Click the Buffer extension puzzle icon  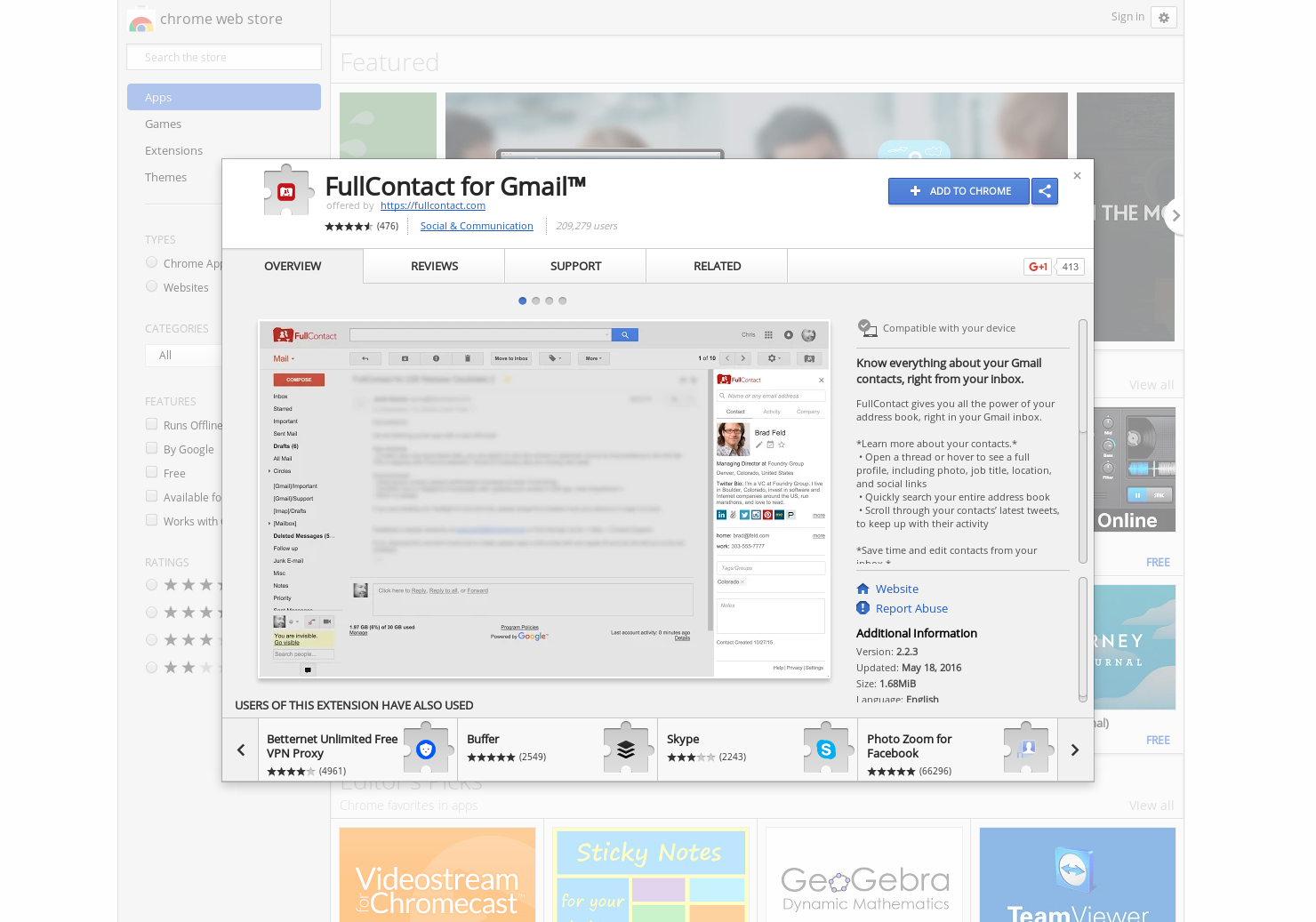point(627,749)
